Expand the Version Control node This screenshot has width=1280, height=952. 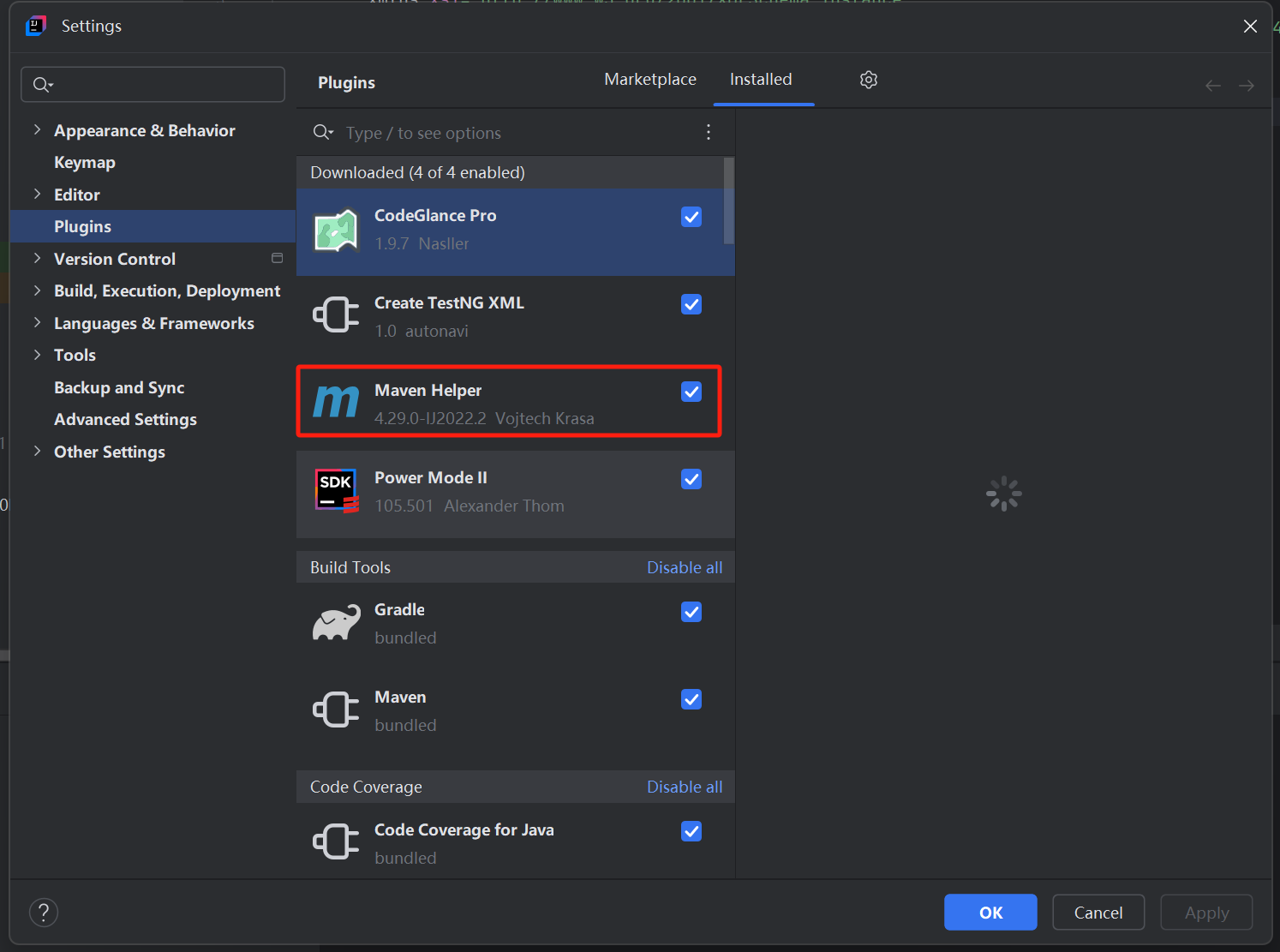point(37,259)
